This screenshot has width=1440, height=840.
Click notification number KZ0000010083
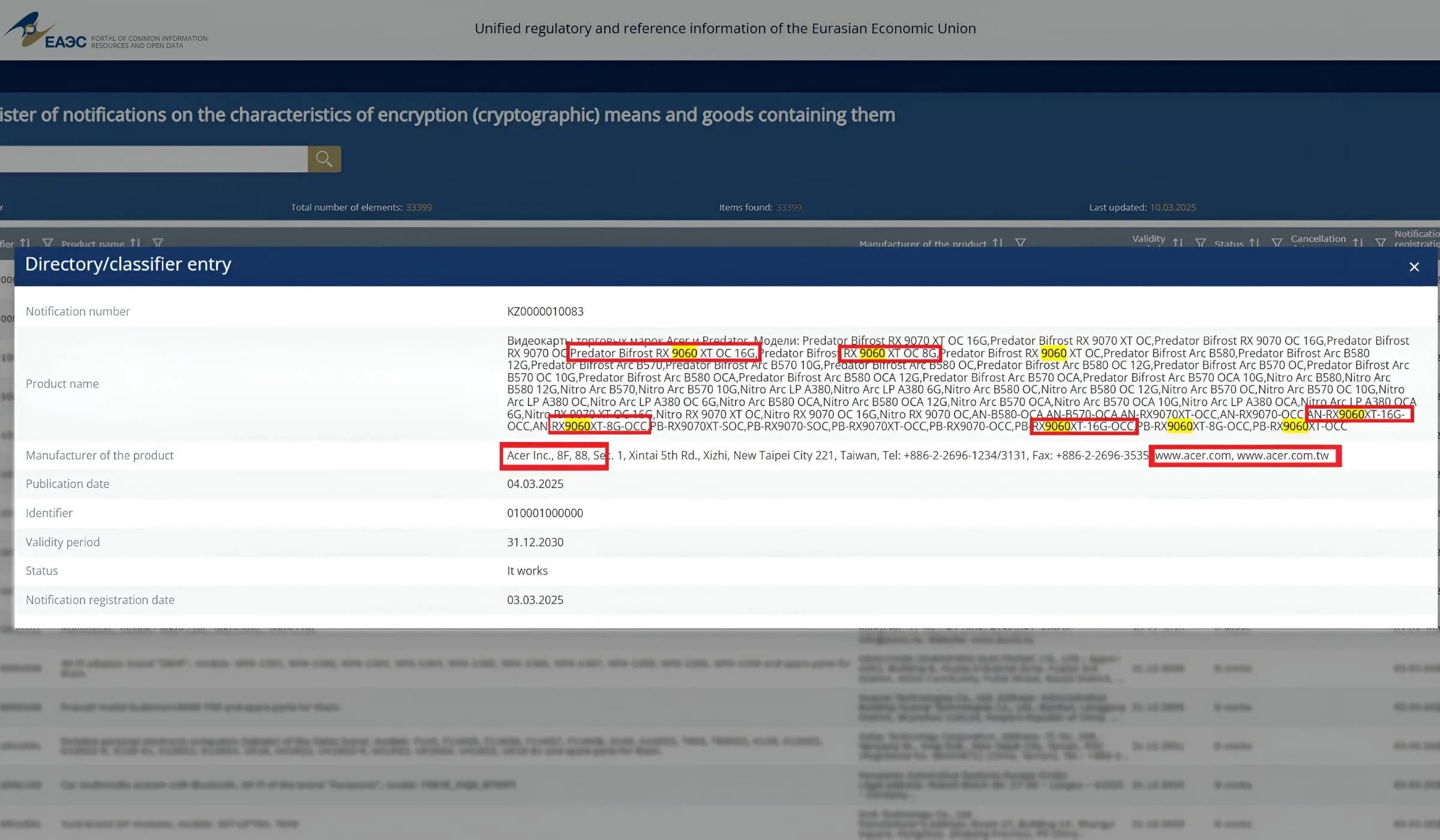pyautogui.click(x=545, y=311)
